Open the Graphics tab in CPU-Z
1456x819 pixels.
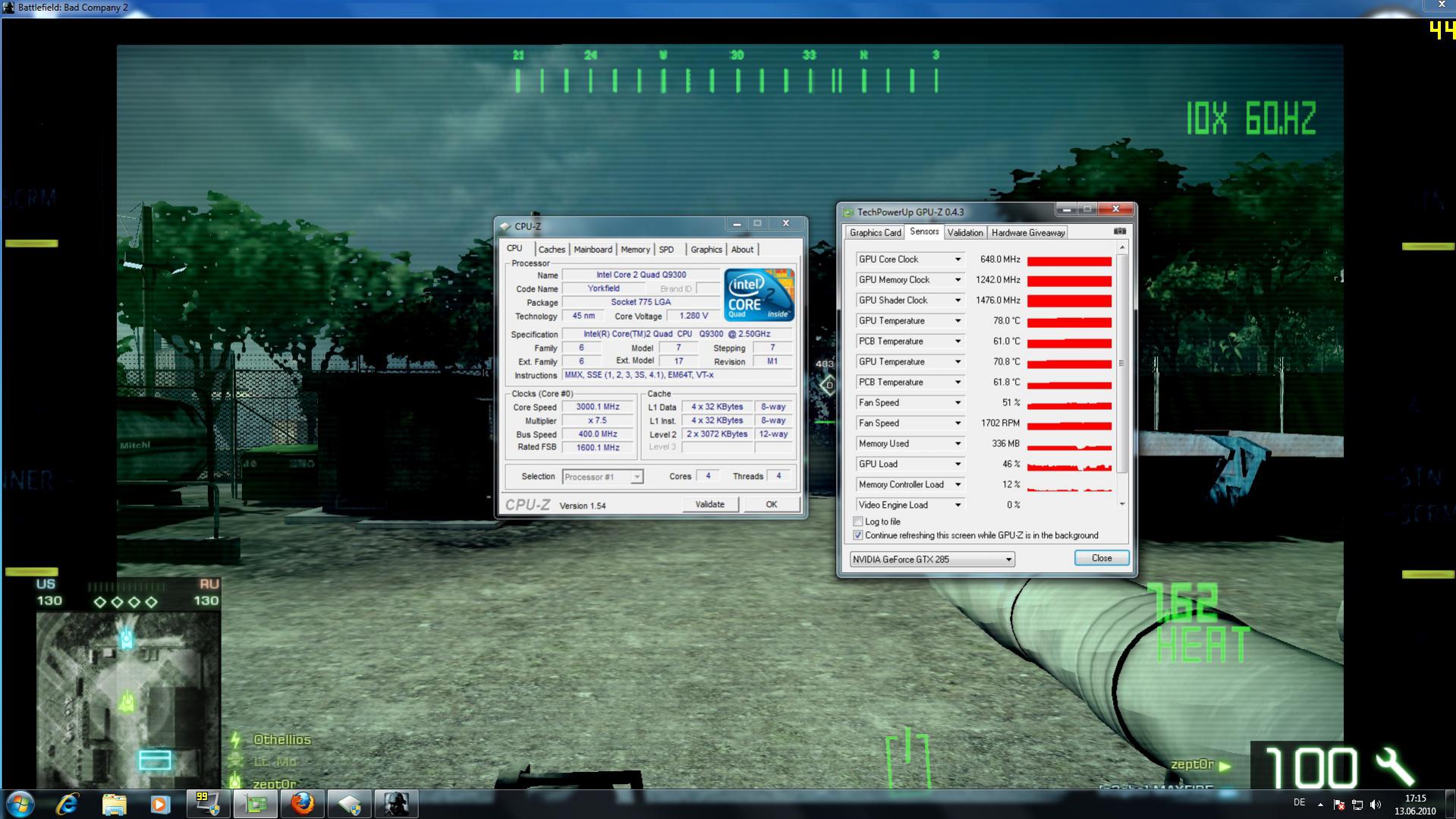coord(706,250)
